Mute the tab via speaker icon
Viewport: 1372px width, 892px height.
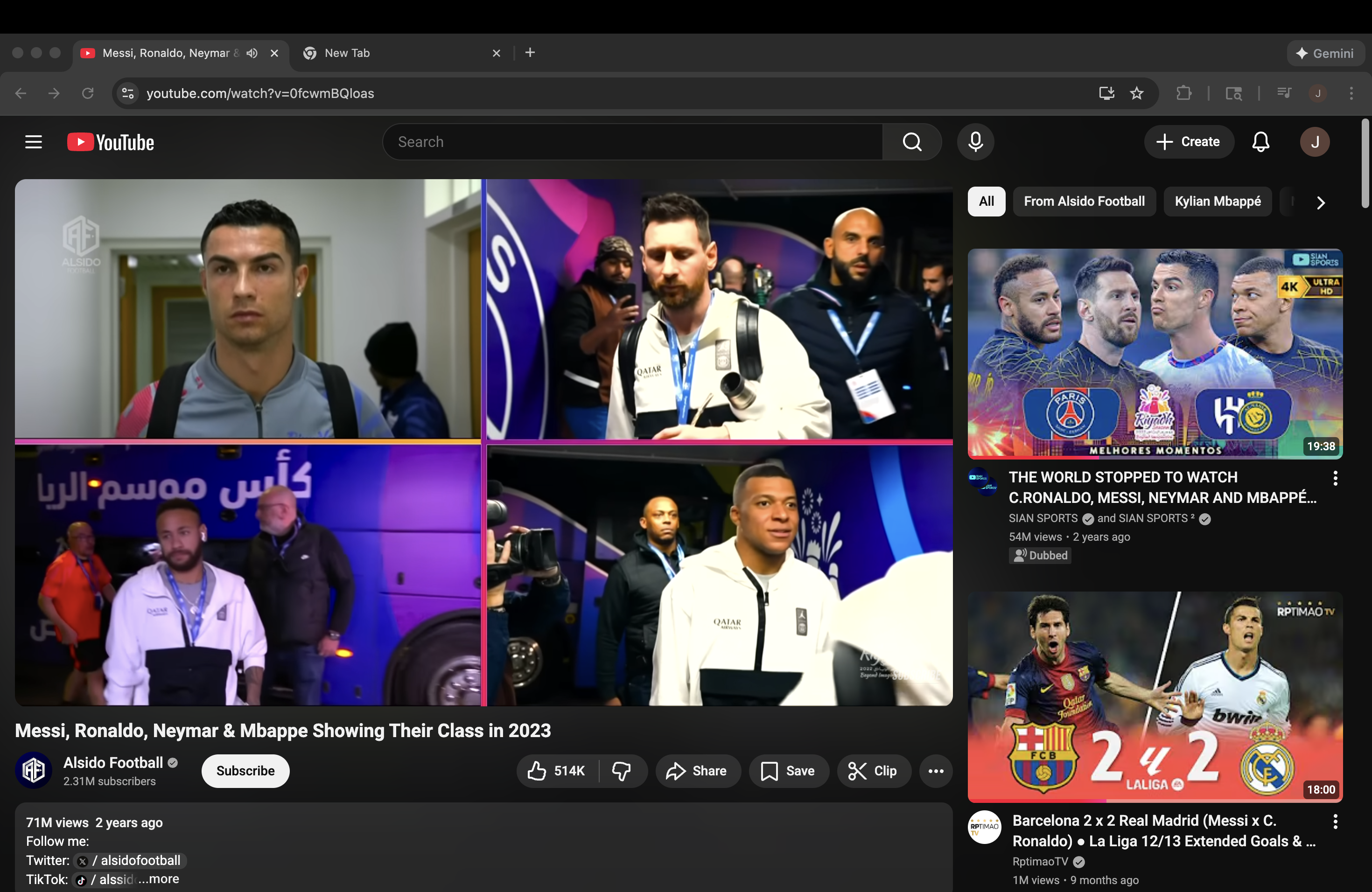(x=252, y=53)
